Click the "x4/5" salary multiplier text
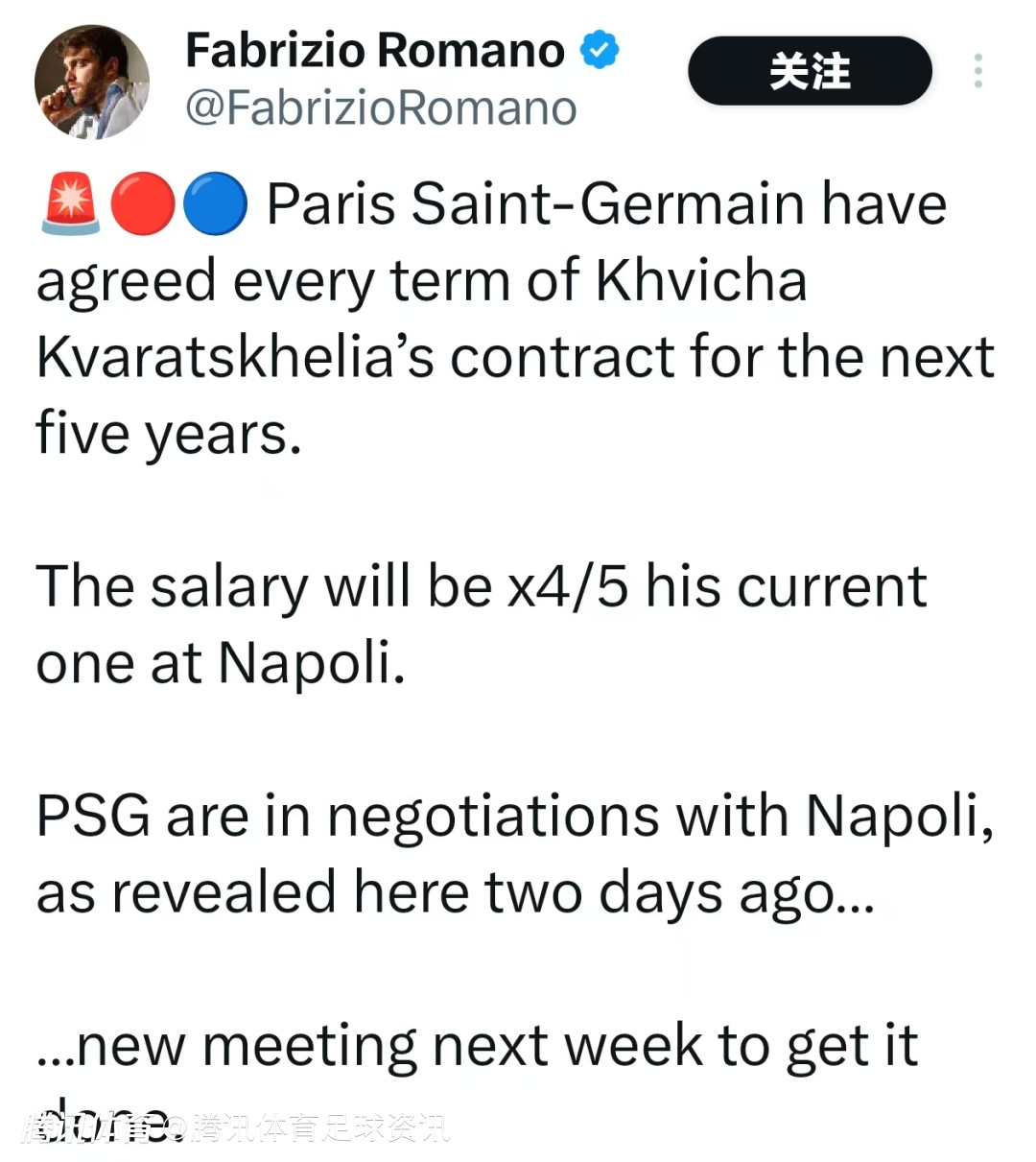The width and height of the screenshot is (1036, 1162). 567,586
